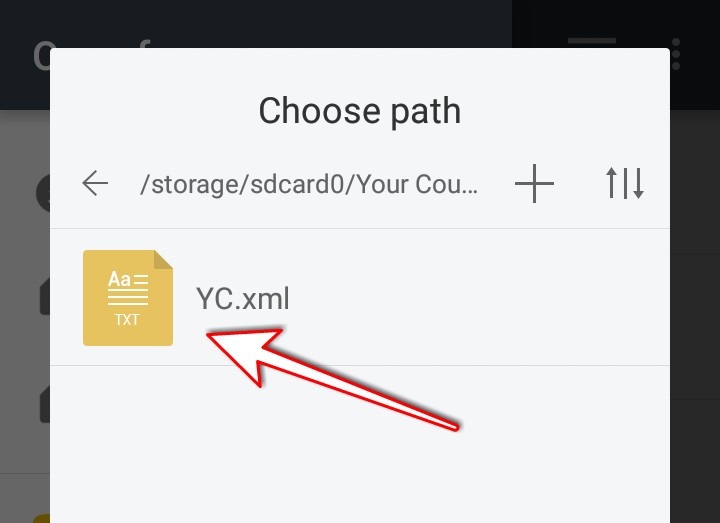Open sort options with the up-down arrows icon
The height and width of the screenshot is (523, 720).
coord(624,183)
